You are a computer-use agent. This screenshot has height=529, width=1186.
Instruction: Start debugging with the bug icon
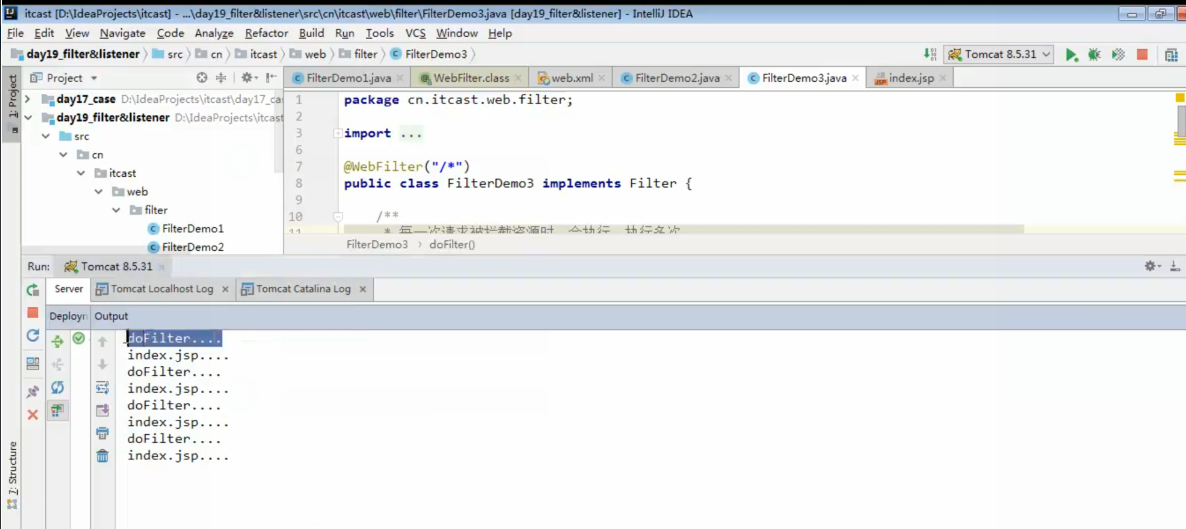[1094, 54]
